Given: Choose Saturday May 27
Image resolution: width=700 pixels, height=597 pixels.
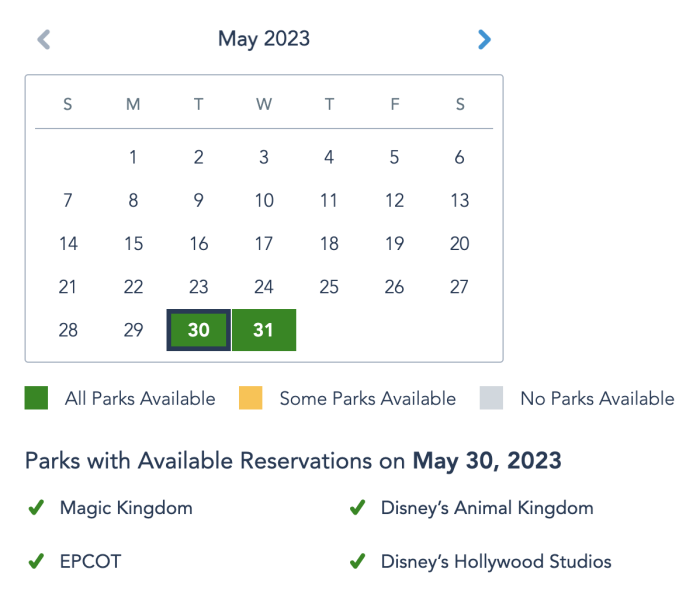Looking at the screenshot, I should [x=459, y=287].
